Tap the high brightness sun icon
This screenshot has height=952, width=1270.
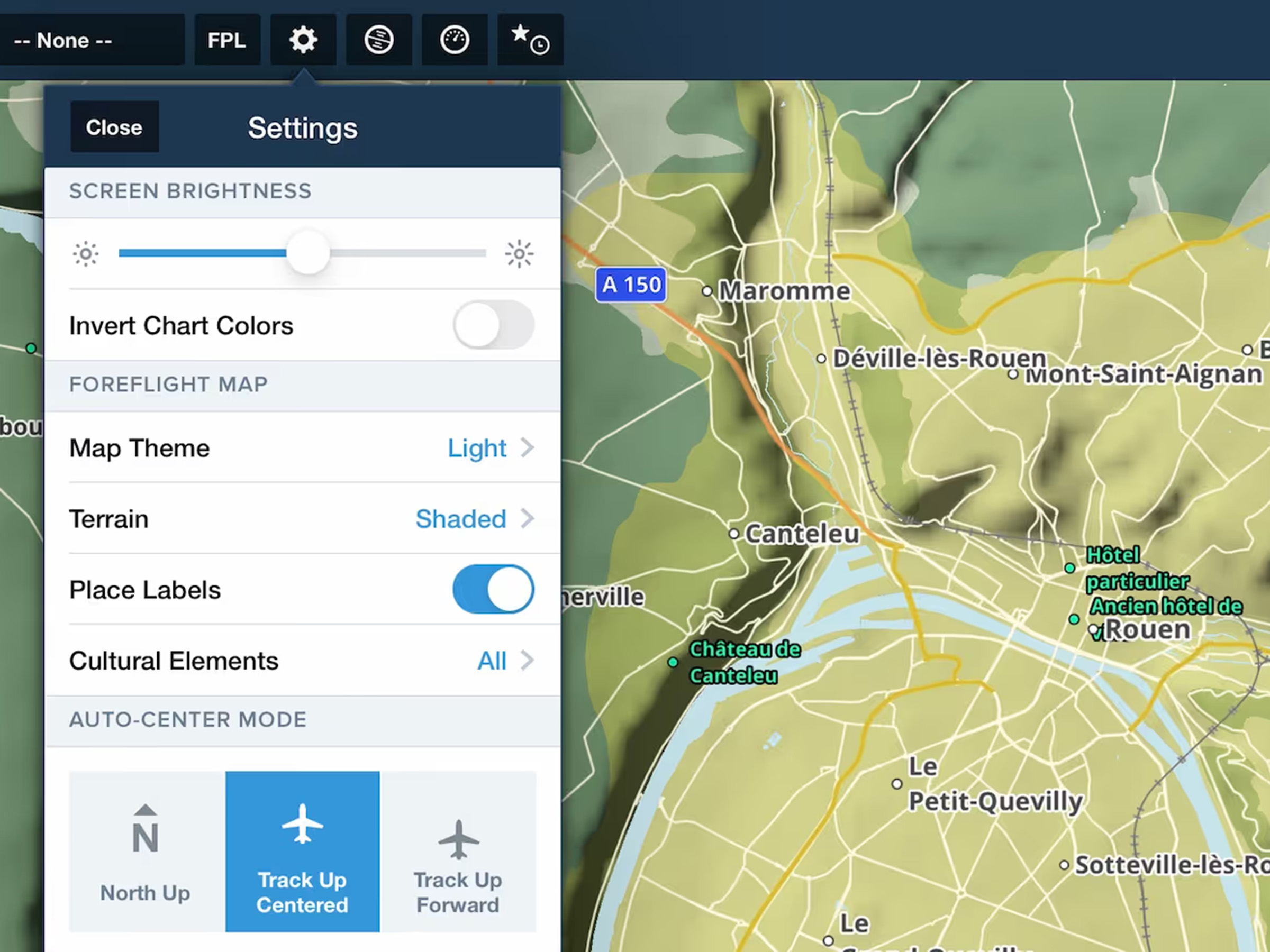(519, 254)
